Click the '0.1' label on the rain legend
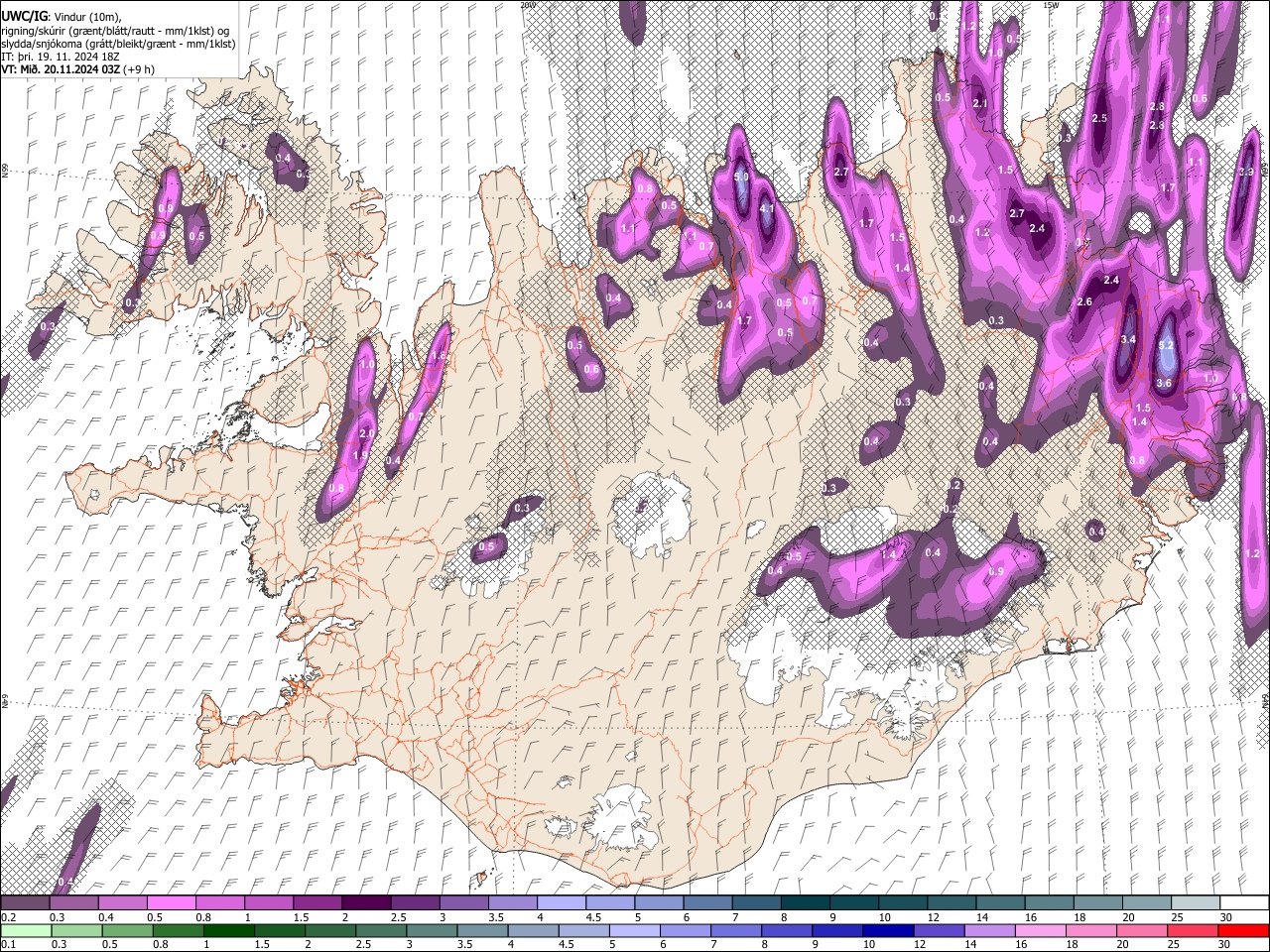The height and width of the screenshot is (952, 1270). coord(8,944)
